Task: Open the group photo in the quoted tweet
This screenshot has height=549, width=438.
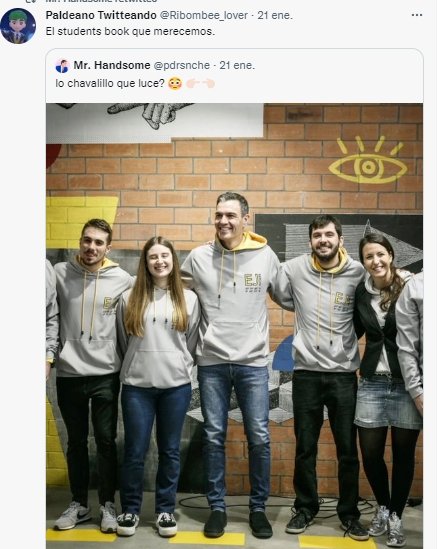Action: [x=234, y=326]
